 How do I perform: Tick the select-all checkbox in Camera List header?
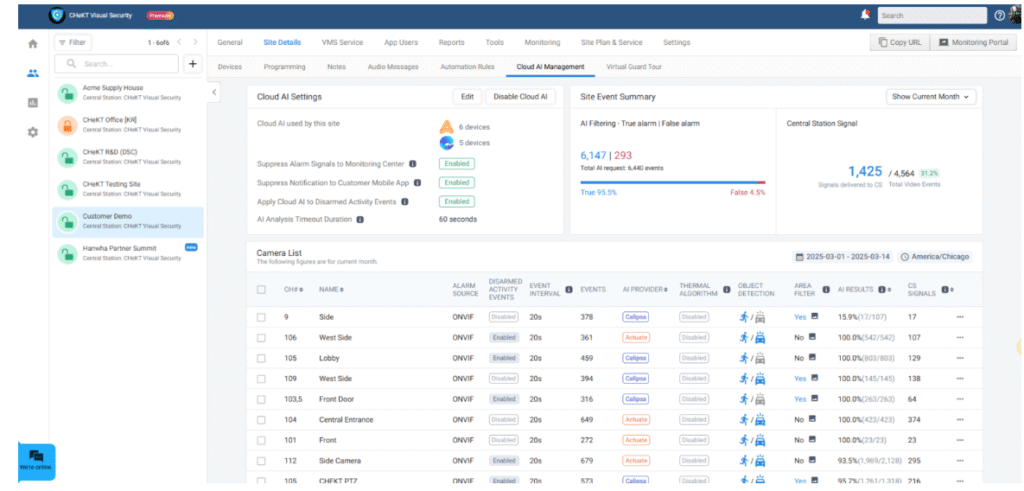coord(261,290)
